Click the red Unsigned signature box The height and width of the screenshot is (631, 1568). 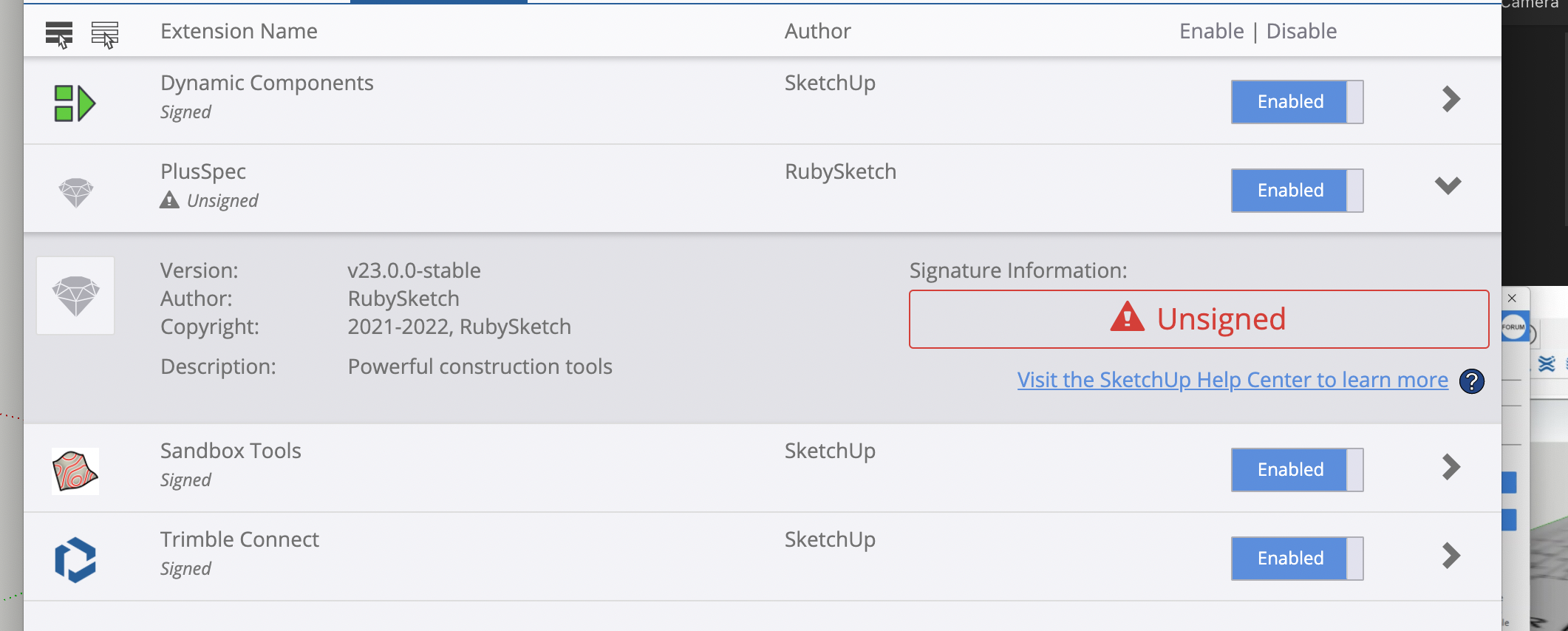(x=1199, y=319)
